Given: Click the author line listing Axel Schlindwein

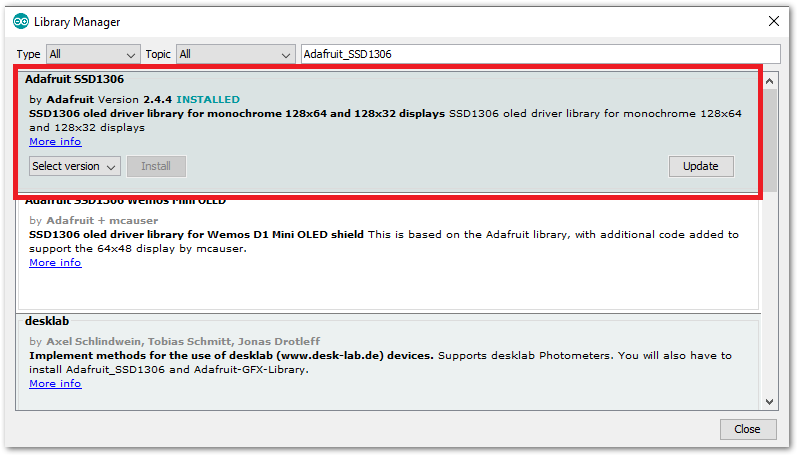Looking at the screenshot, I should [175, 342].
